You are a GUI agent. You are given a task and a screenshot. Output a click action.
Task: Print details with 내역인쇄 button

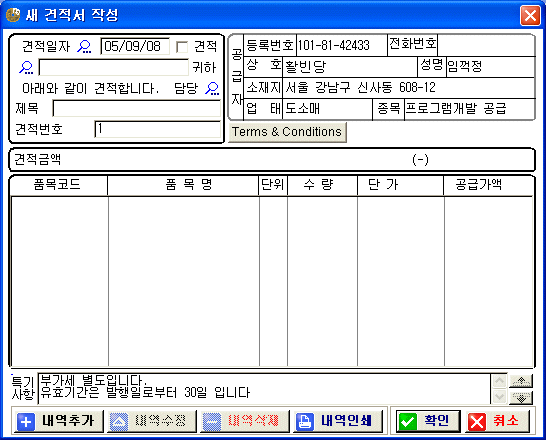click(x=338, y=421)
